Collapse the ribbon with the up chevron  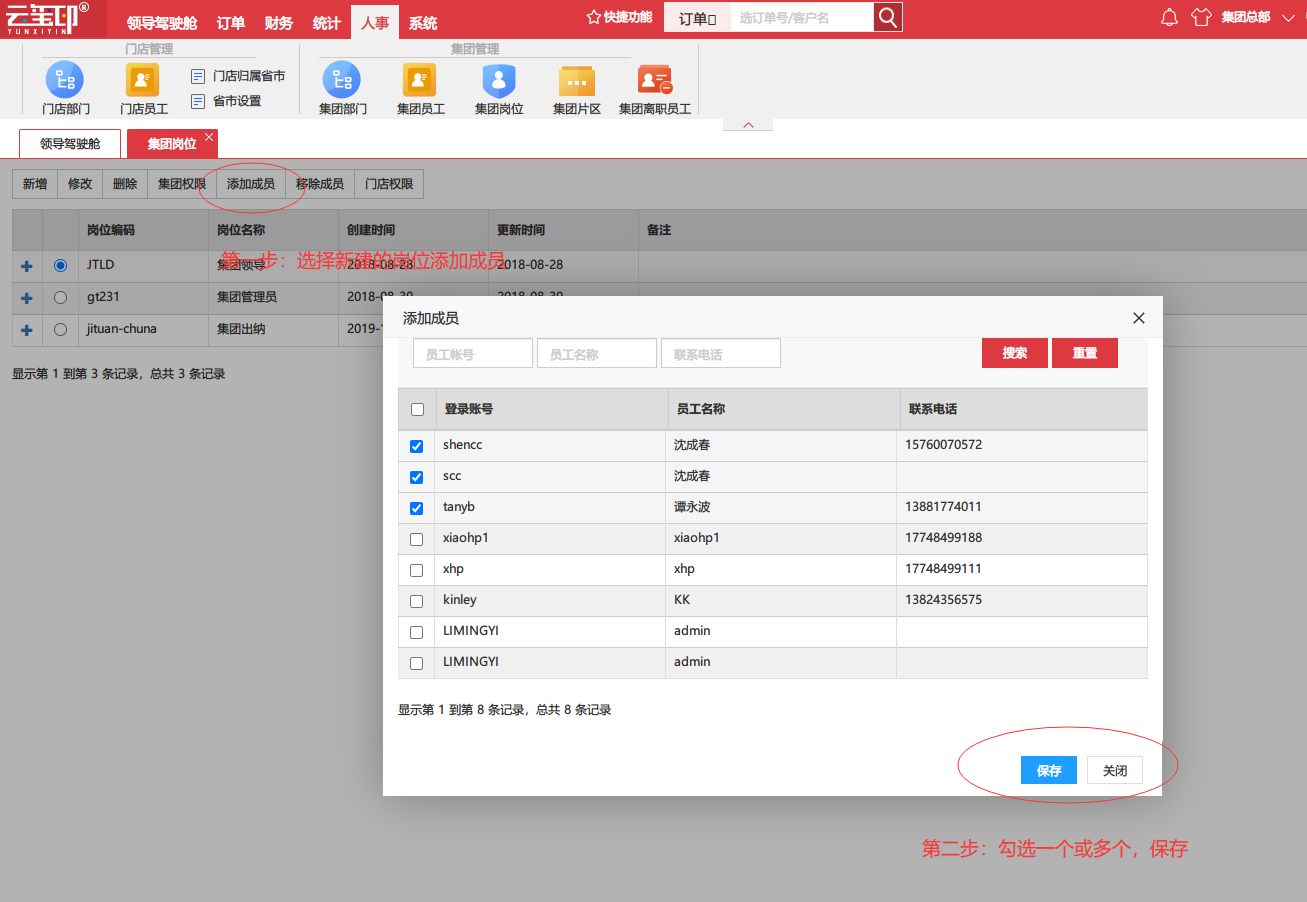[749, 125]
